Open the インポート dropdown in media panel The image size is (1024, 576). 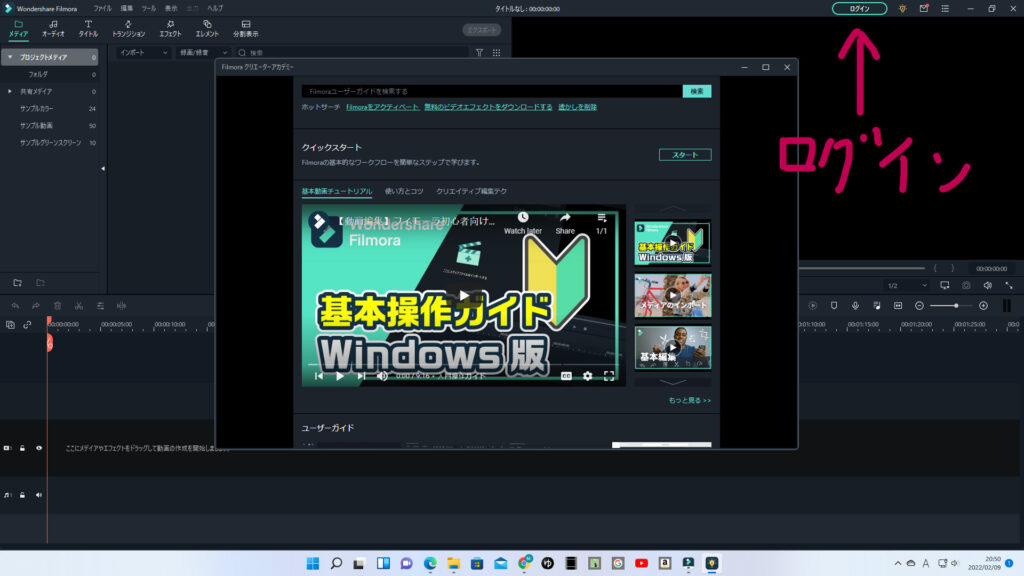tap(143, 52)
